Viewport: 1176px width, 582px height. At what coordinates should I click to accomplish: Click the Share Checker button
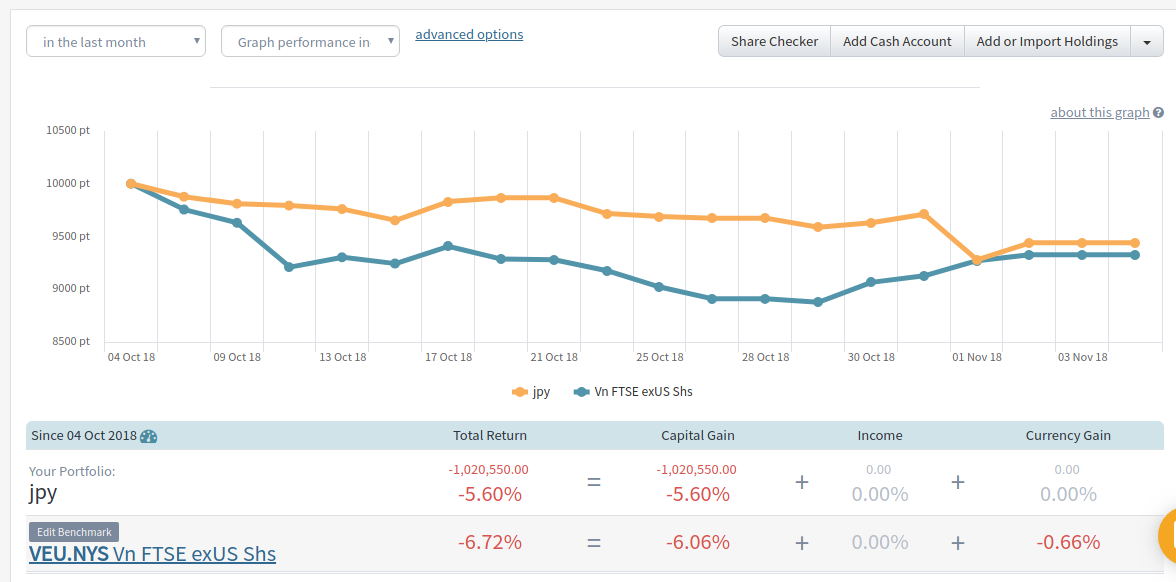[x=774, y=42]
